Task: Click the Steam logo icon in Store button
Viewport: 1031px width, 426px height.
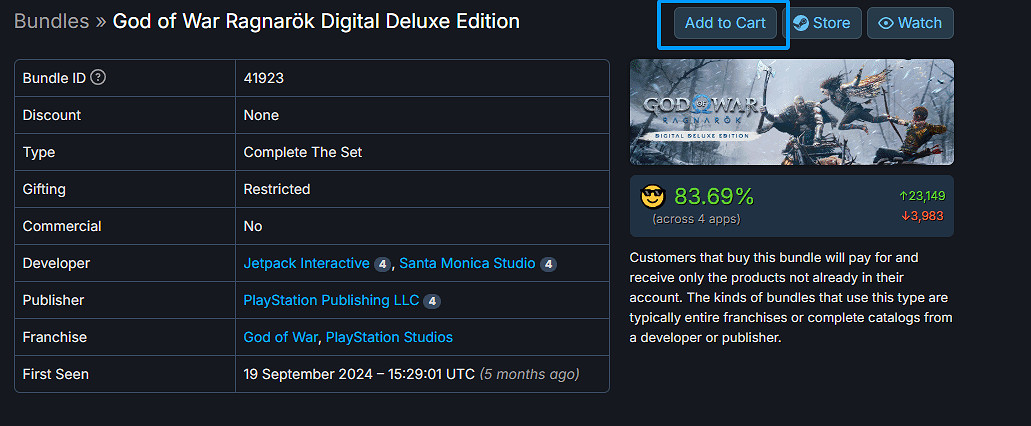Action: pos(802,23)
